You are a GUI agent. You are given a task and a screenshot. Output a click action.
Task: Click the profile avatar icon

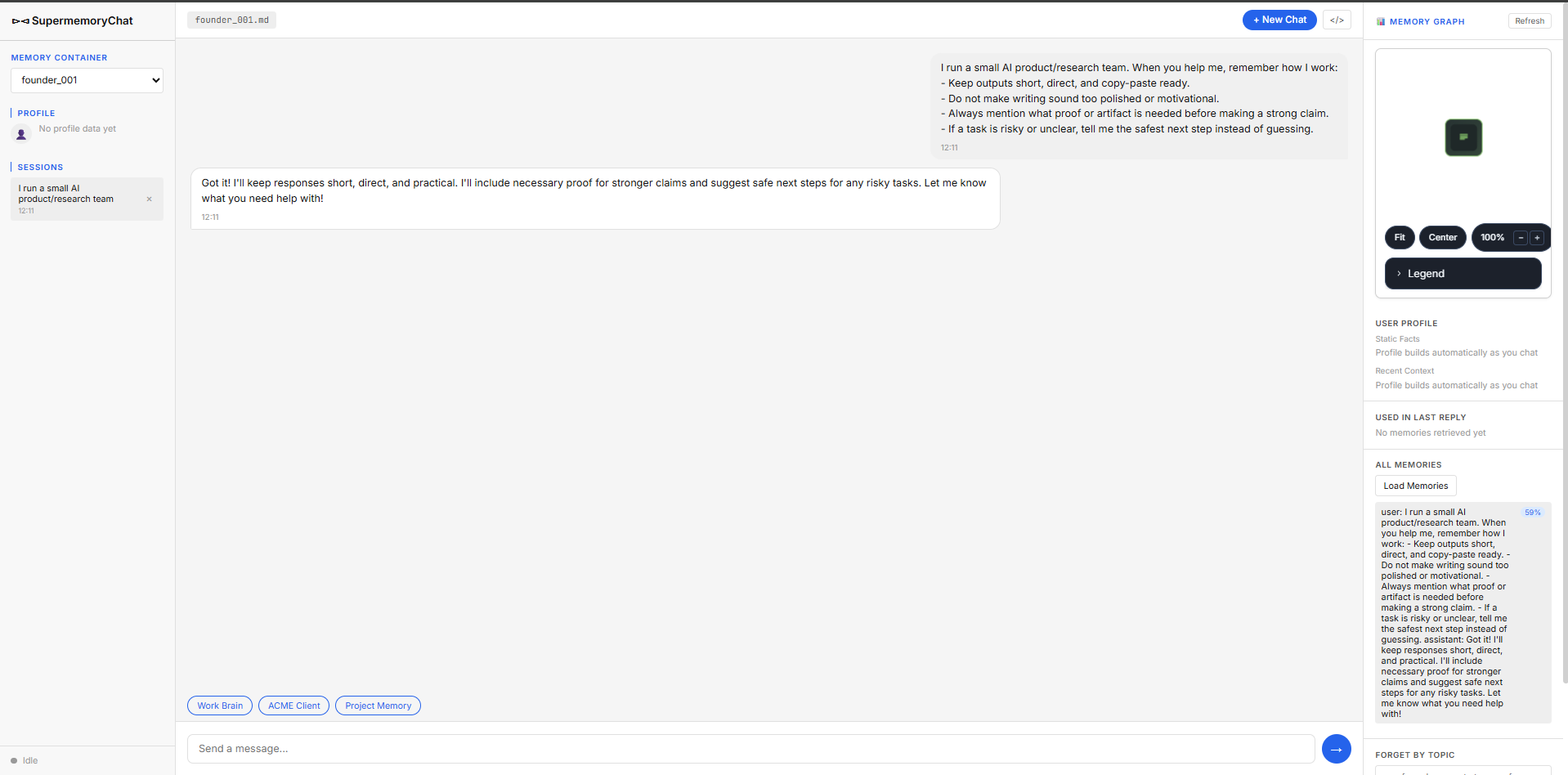(21, 134)
